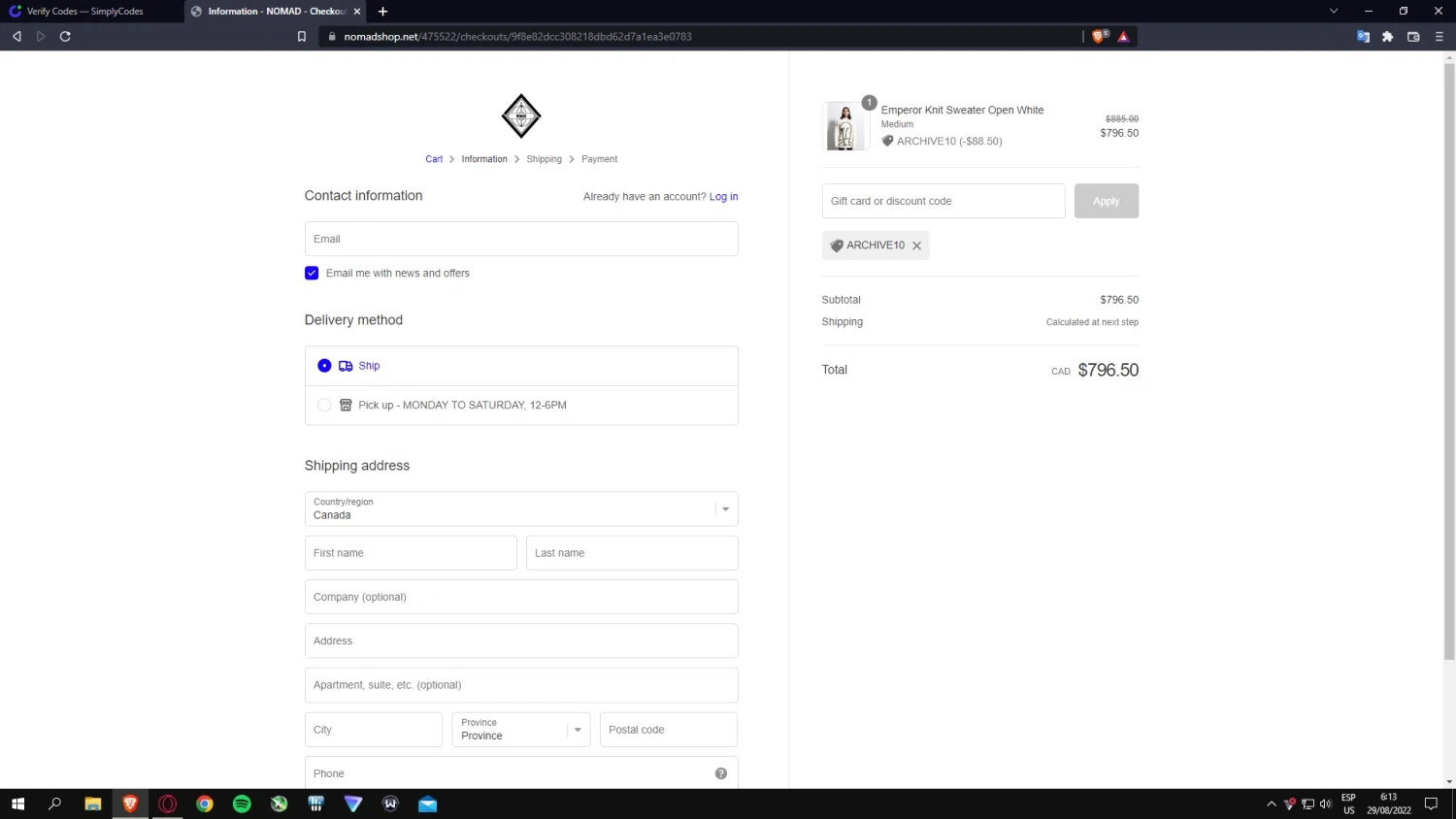Focus the Email input field
This screenshot has height=819, width=1456.
tap(521, 239)
